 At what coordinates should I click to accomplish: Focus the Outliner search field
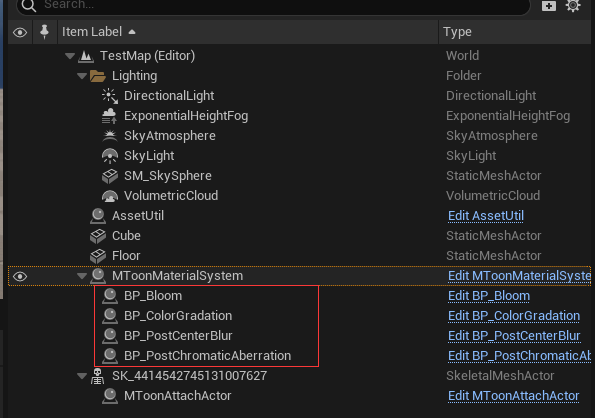click(273, 5)
